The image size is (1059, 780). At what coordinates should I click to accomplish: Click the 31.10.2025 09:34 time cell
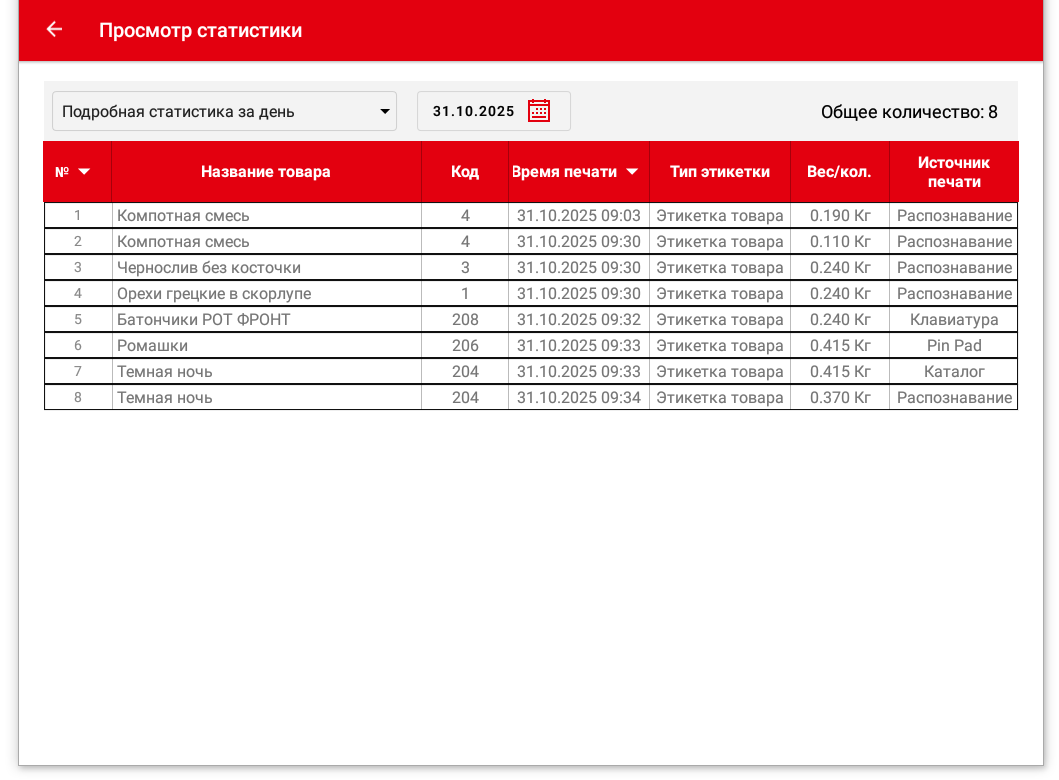pyautogui.click(x=578, y=398)
